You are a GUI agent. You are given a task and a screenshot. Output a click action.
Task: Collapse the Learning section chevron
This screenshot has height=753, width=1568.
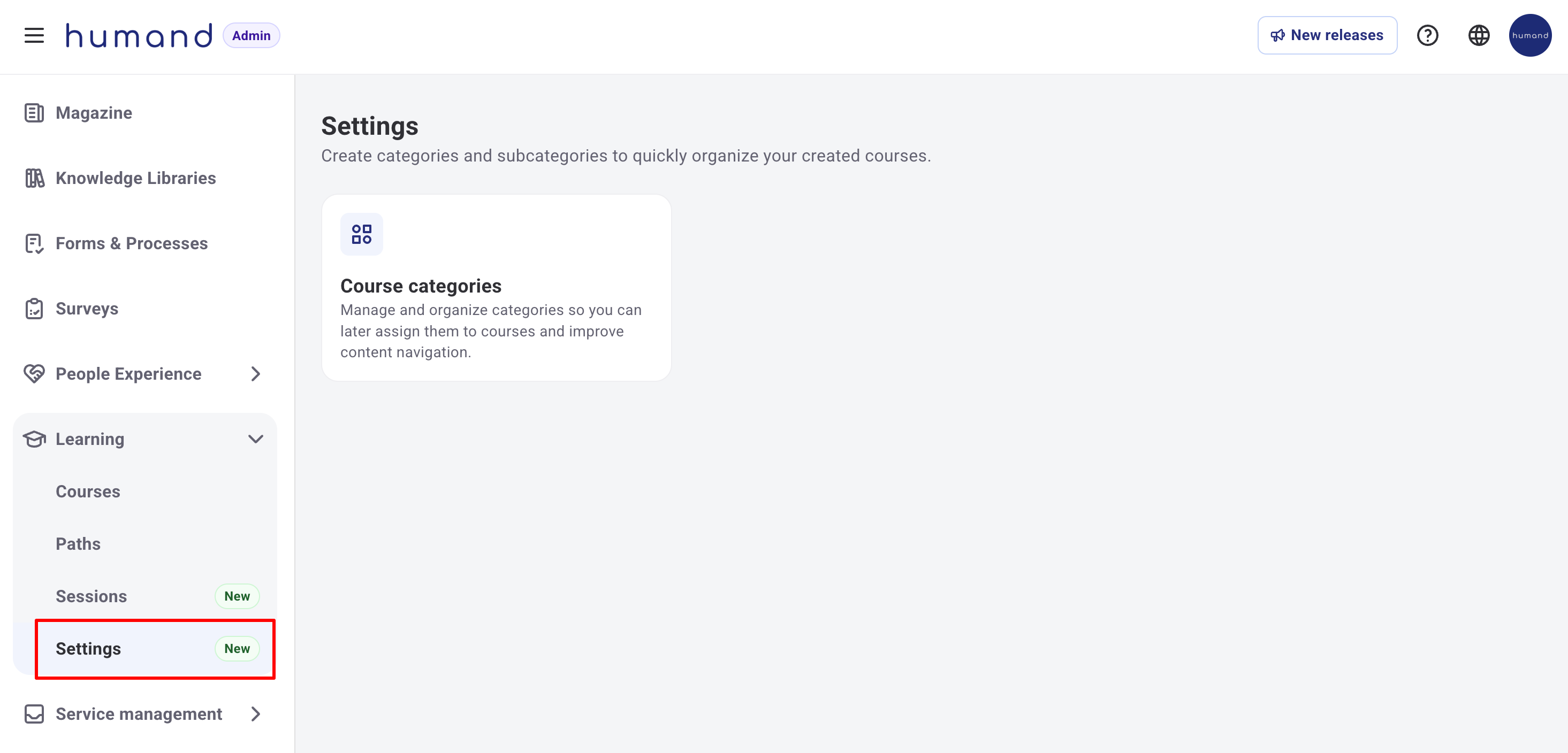(256, 439)
